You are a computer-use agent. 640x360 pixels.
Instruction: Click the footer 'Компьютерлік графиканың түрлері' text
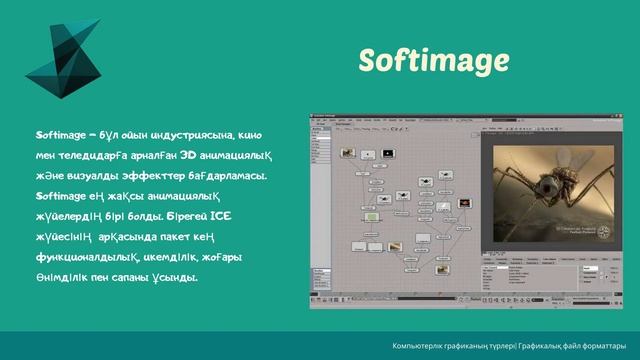(x=453, y=346)
